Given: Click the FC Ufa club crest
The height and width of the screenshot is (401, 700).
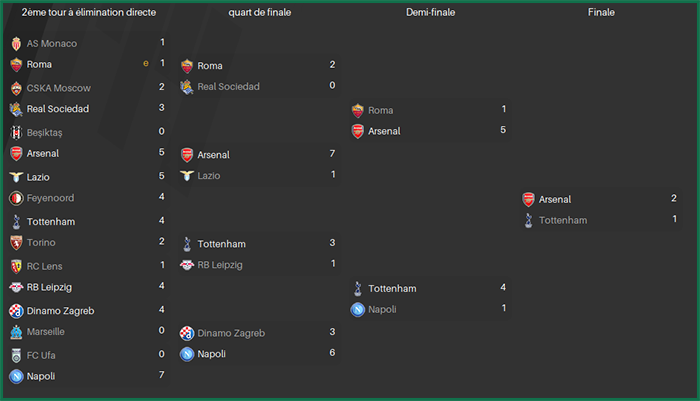Looking at the screenshot, I should (x=16, y=355).
